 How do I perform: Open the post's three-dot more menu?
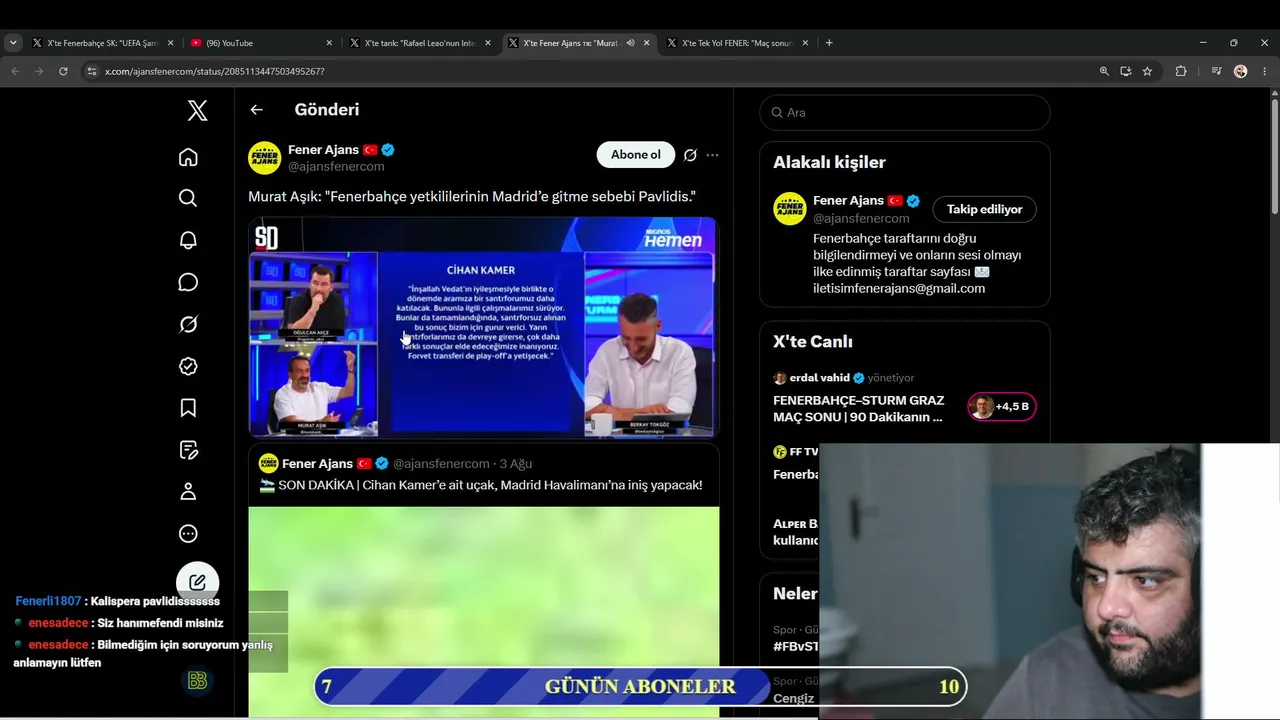(x=712, y=155)
